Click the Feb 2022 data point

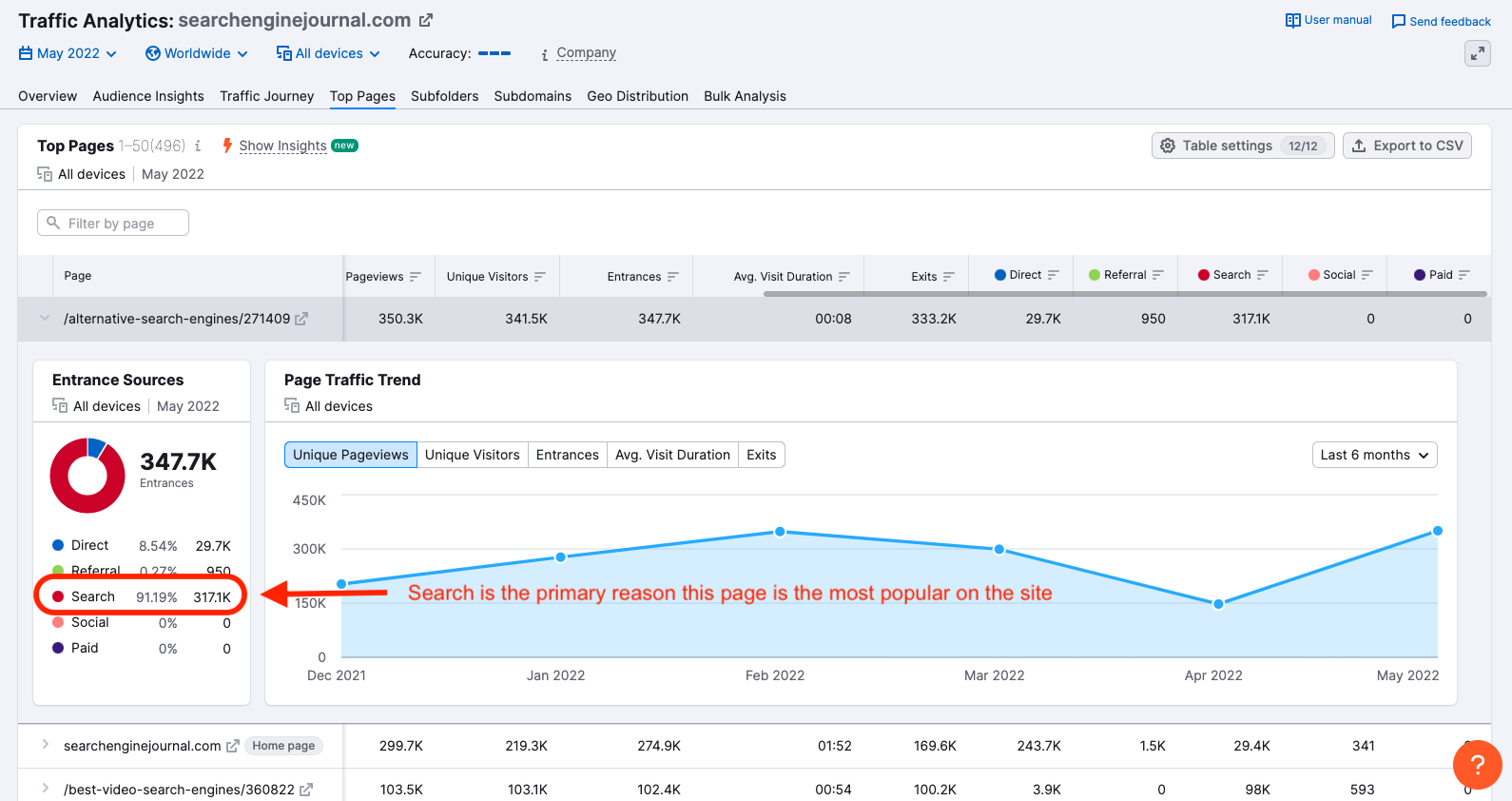[780, 532]
